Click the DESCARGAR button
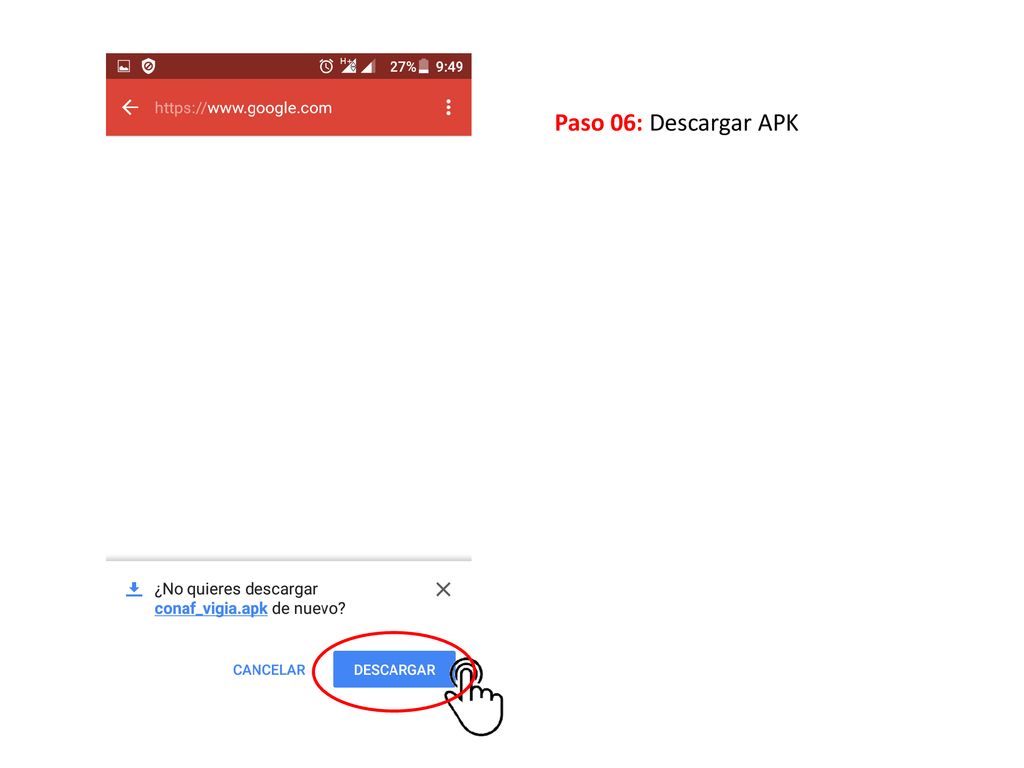1024x768 pixels. coord(394,669)
